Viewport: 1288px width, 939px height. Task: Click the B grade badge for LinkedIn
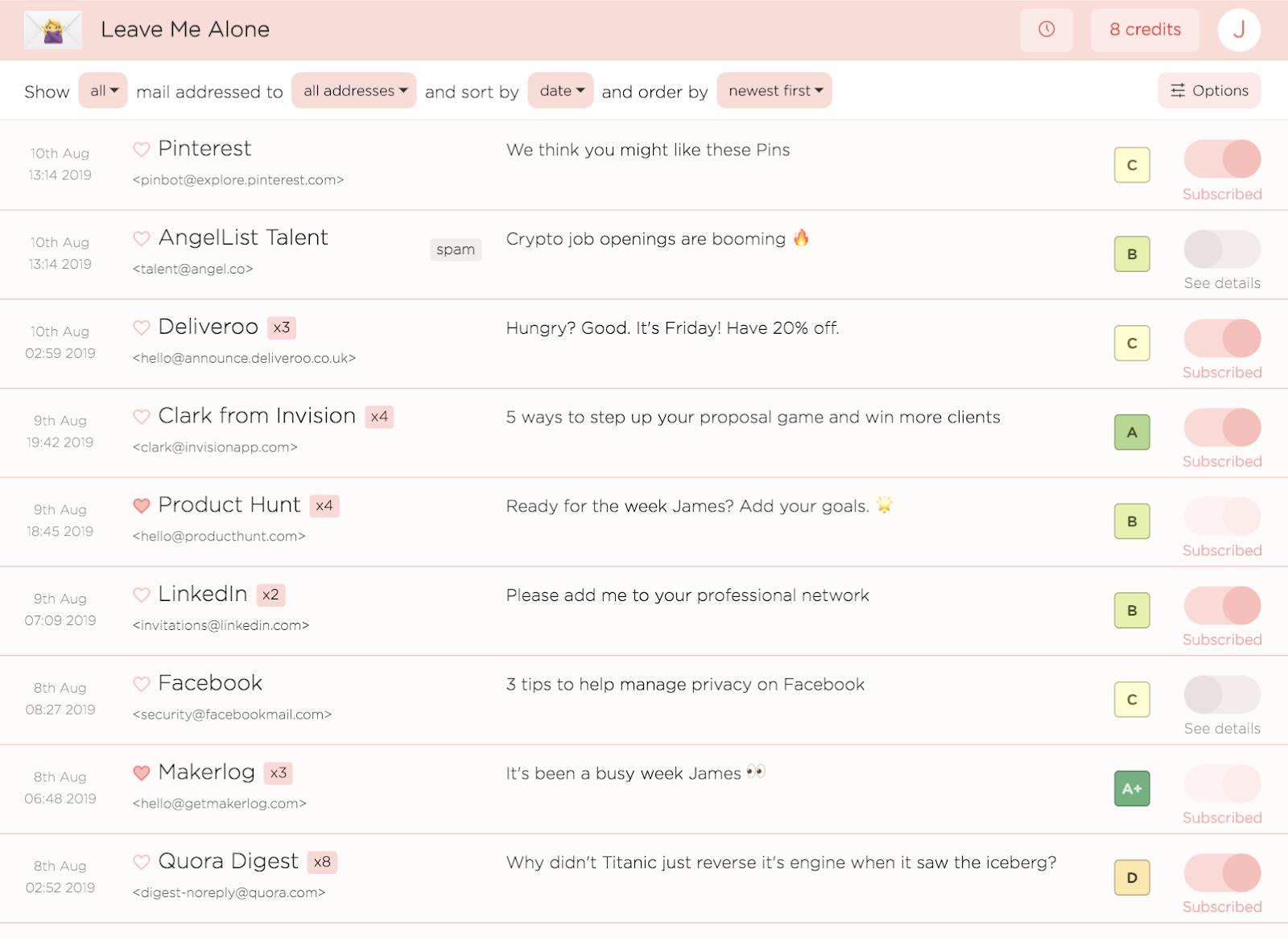click(1132, 611)
